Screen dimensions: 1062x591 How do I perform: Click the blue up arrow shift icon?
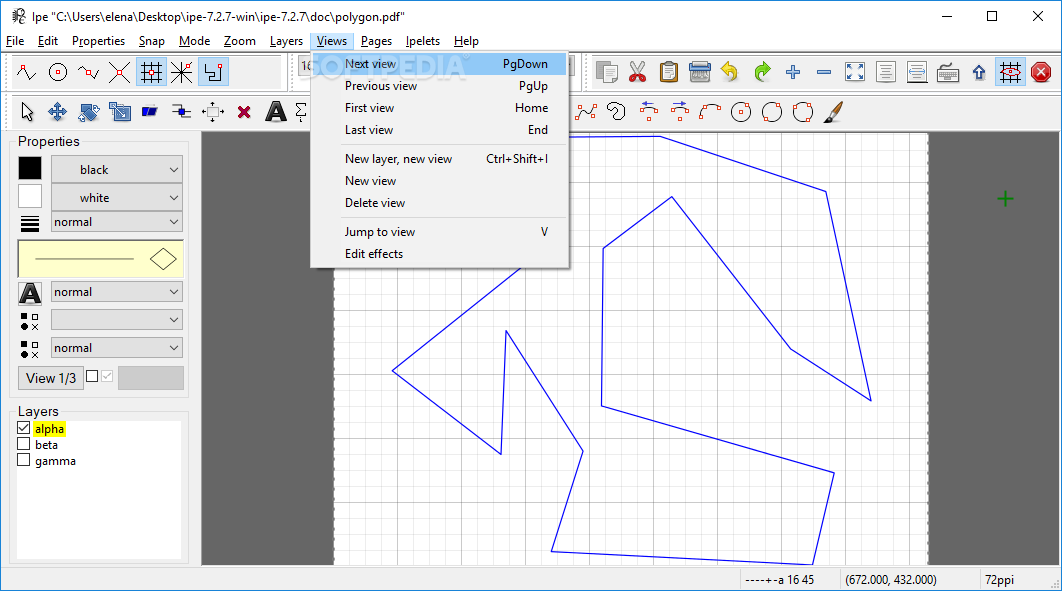979,72
